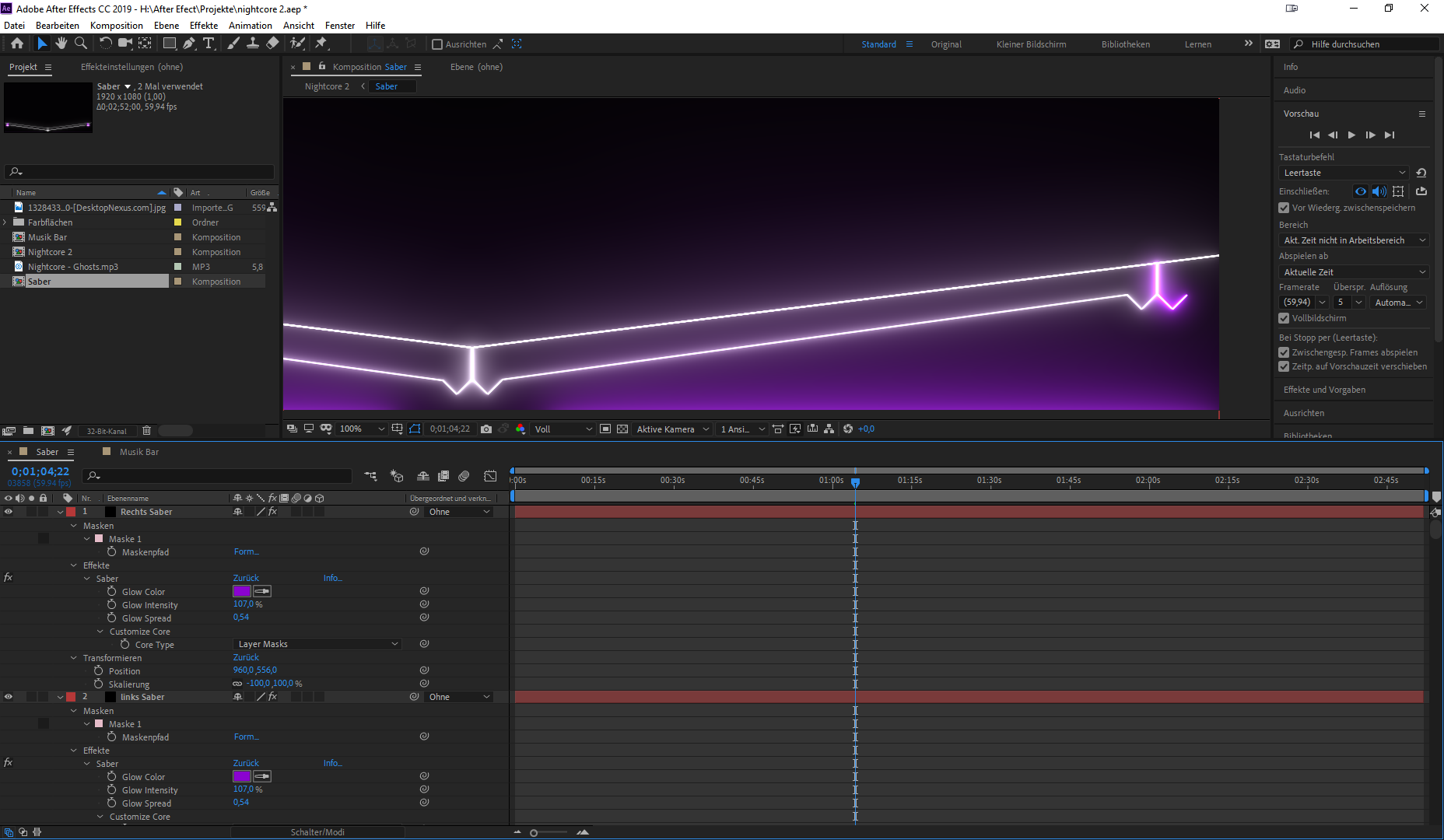Select the Clone Stamp tool
The width and height of the screenshot is (1444, 840).
tap(253, 44)
